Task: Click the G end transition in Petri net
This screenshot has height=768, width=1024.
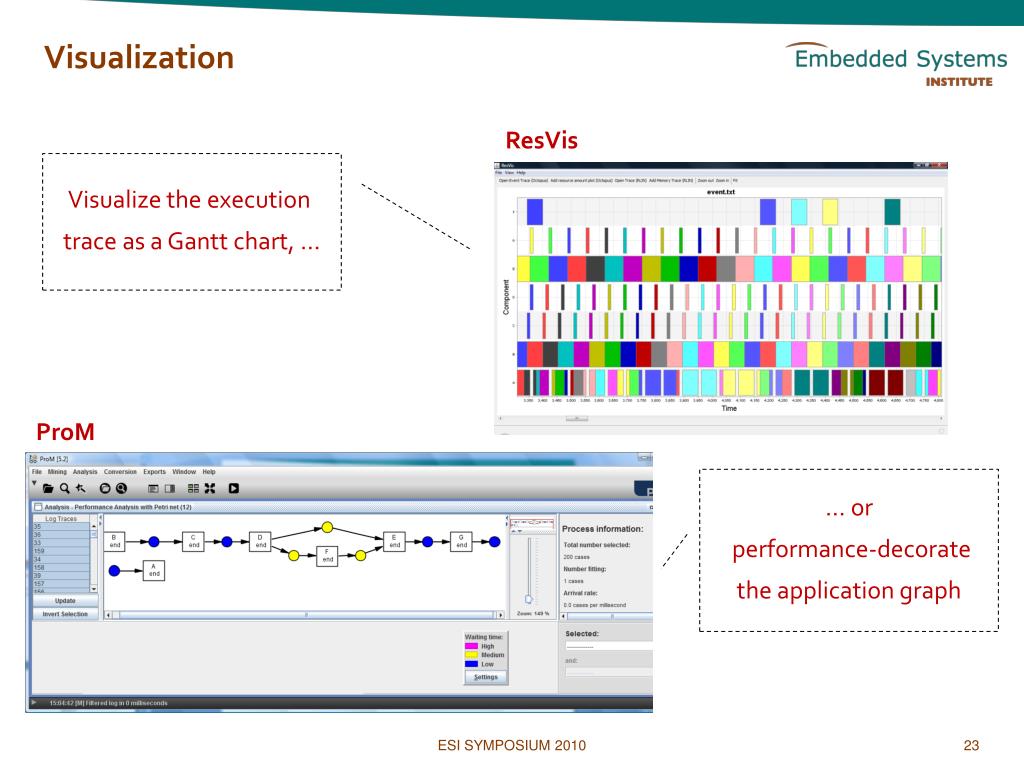Action: coord(461,541)
